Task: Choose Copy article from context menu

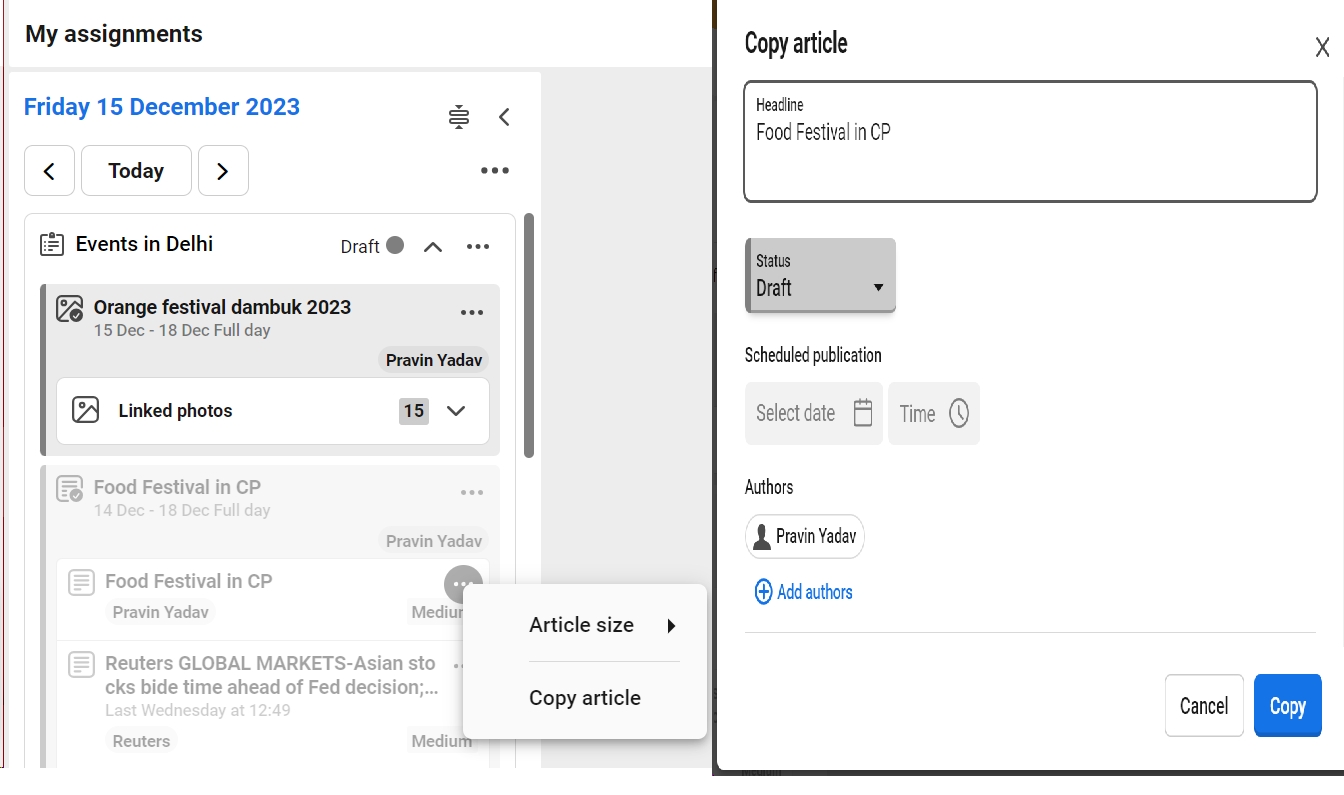Action: coord(585,698)
